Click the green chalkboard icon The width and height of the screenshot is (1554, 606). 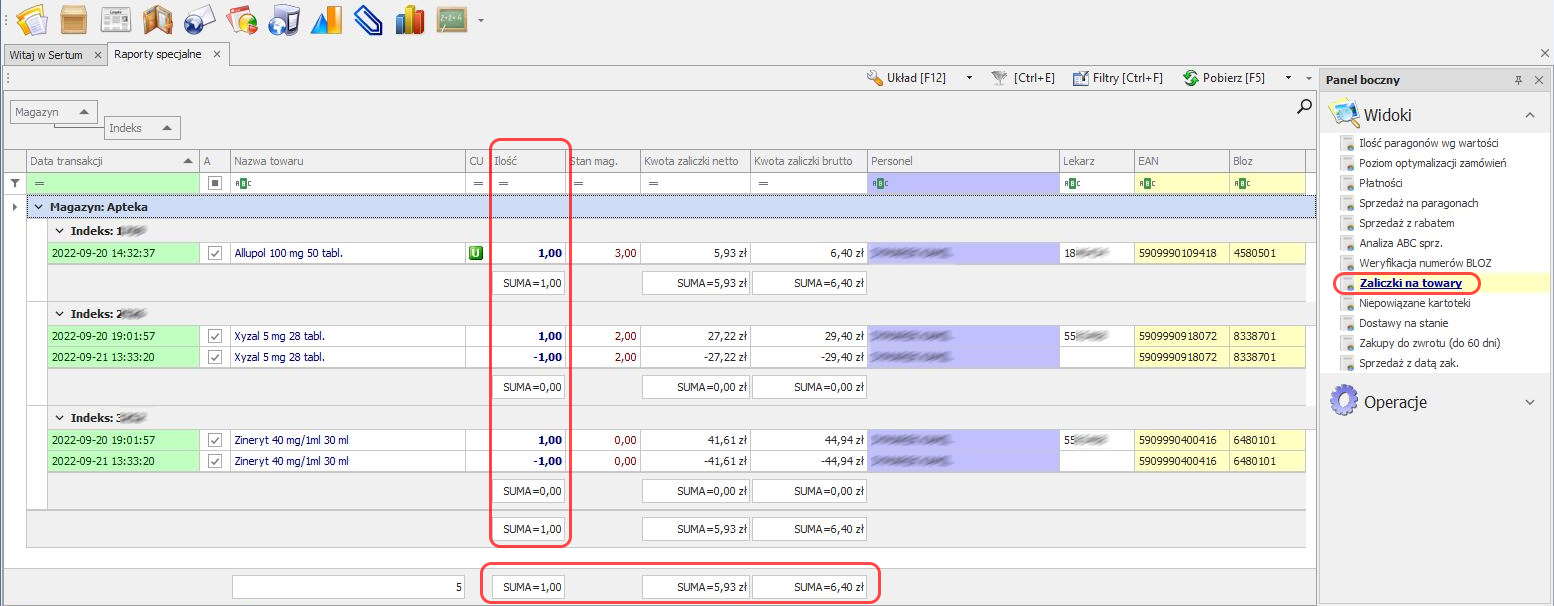(452, 19)
